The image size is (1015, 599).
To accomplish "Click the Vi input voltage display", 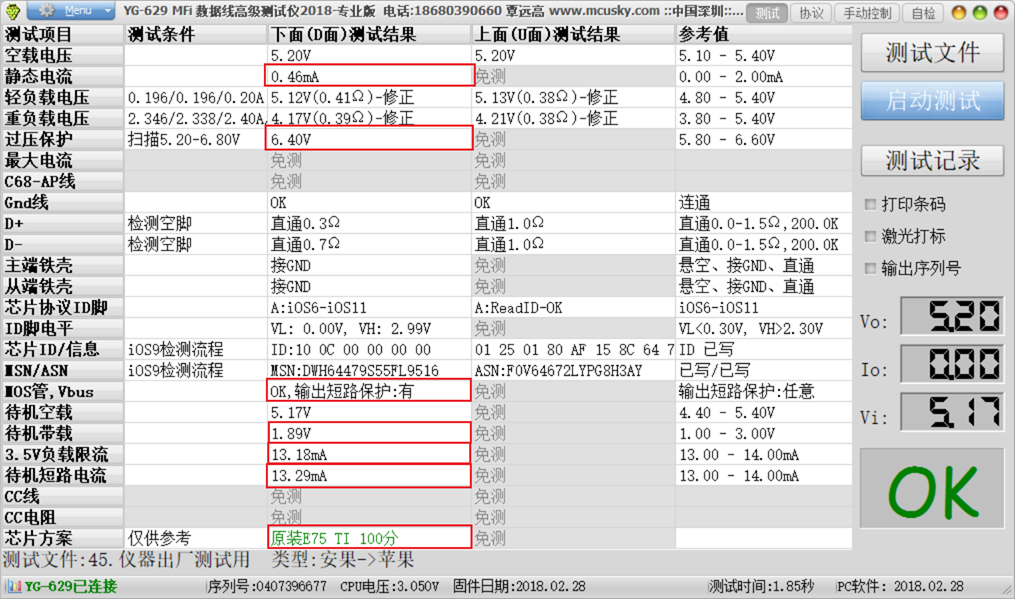I will 952,412.
